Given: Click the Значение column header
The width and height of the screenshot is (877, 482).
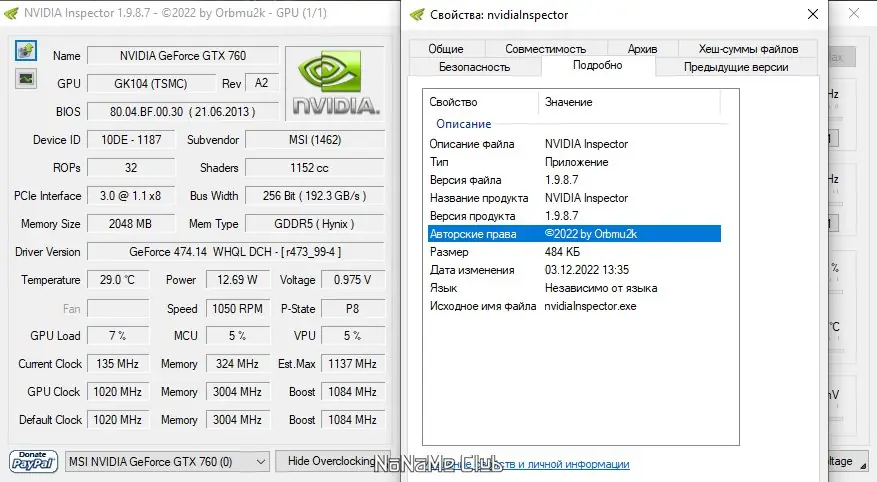Looking at the screenshot, I should click(x=629, y=102).
